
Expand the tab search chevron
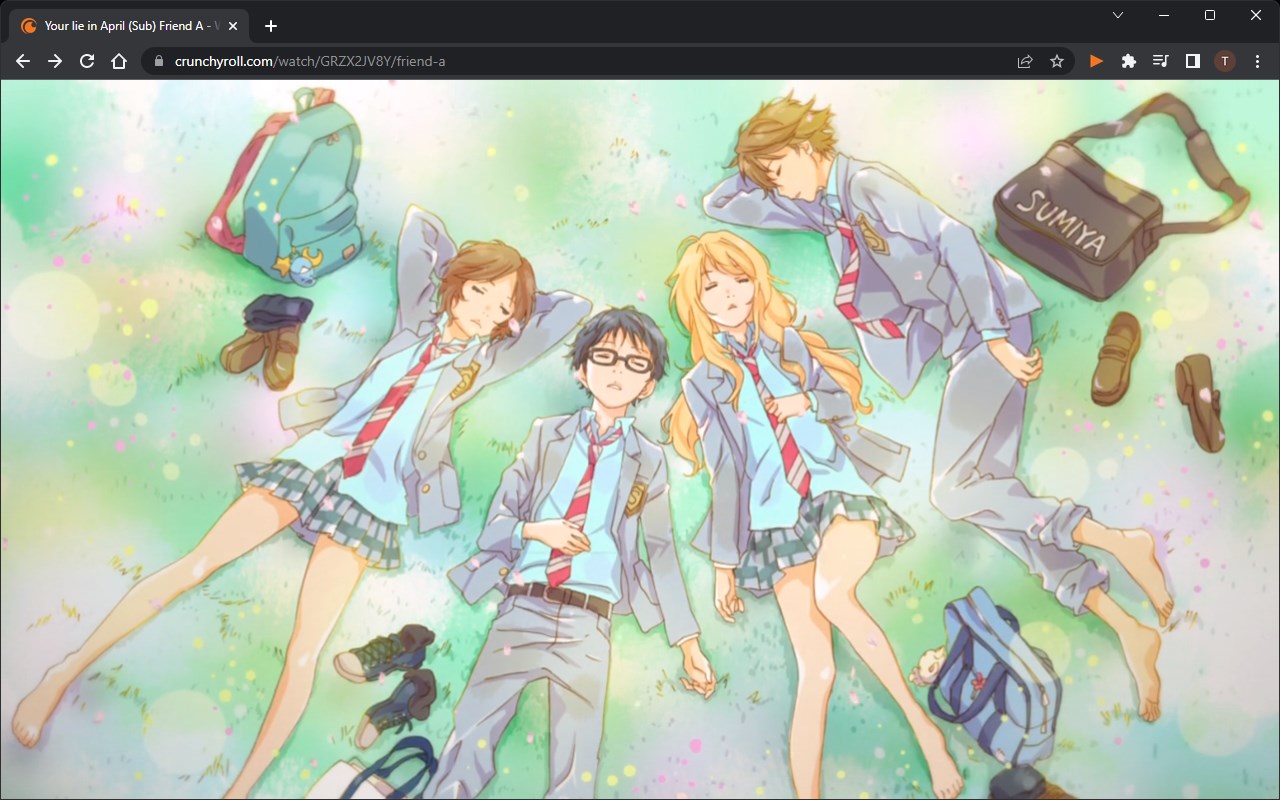pyautogui.click(x=1118, y=15)
